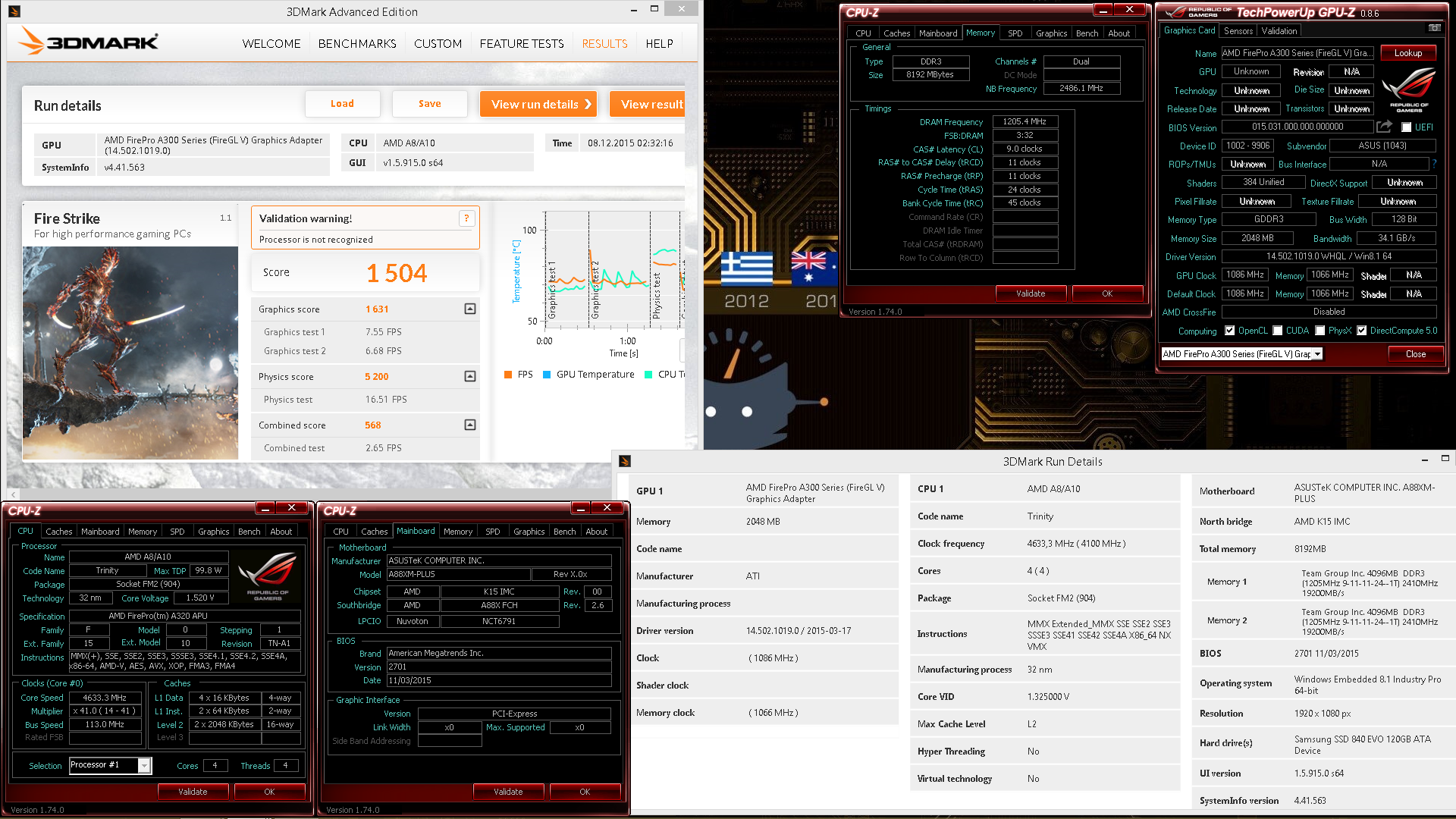Click OK in the CPU-Z Memory window

pyautogui.click(x=1107, y=293)
